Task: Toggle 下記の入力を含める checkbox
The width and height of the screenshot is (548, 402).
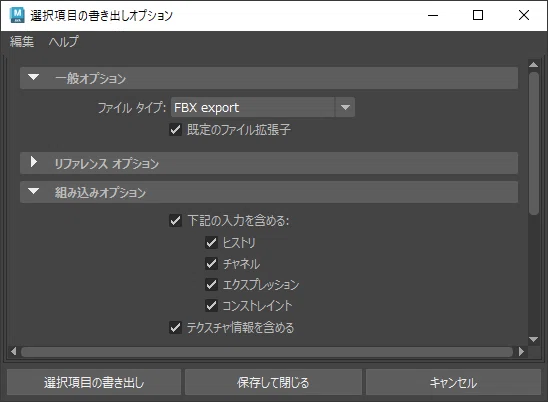Action: point(175,221)
